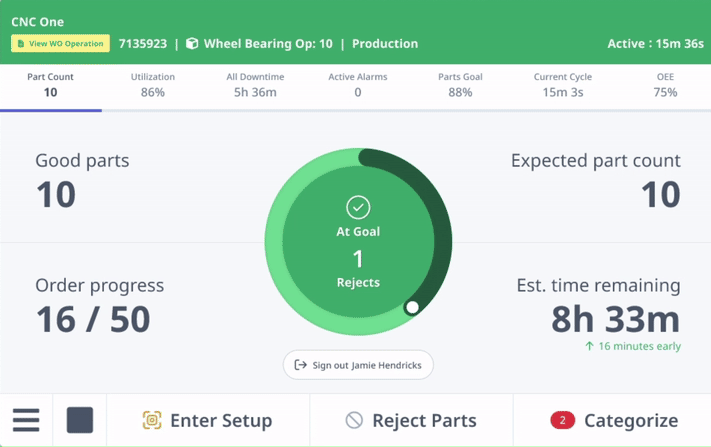The image size is (711, 447).
Task: Open the Current Cycle tab
Action: point(563,85)
